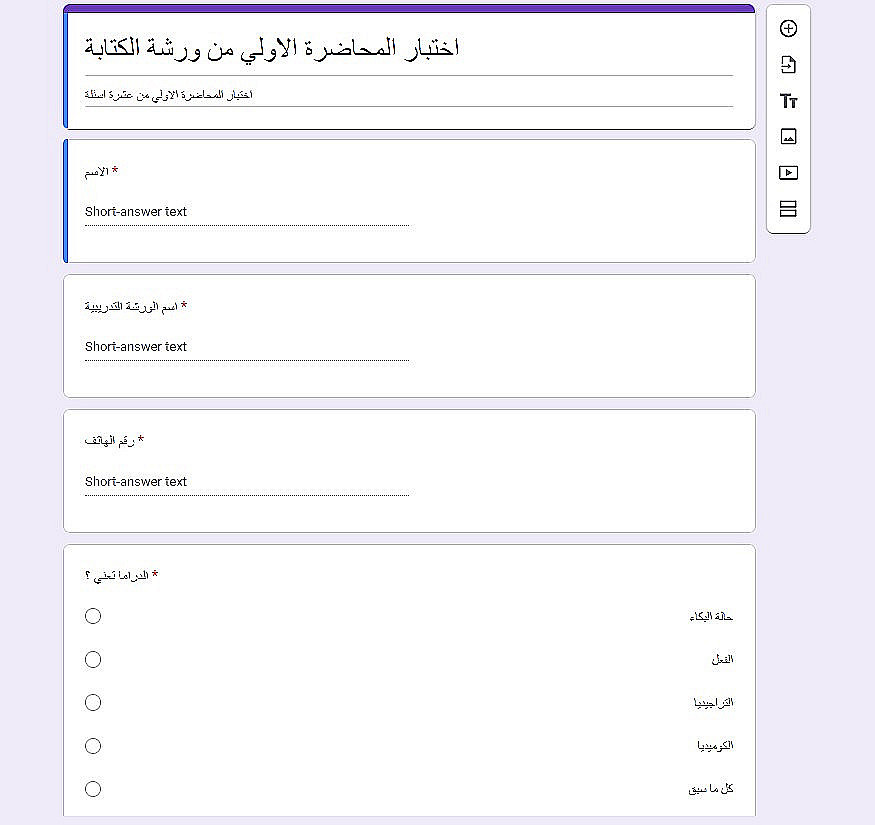This screenshot has width=875, height=825.
Task: Pick the الكوميديا radio option
Action: pyautogui.click(x=93, y=746)
